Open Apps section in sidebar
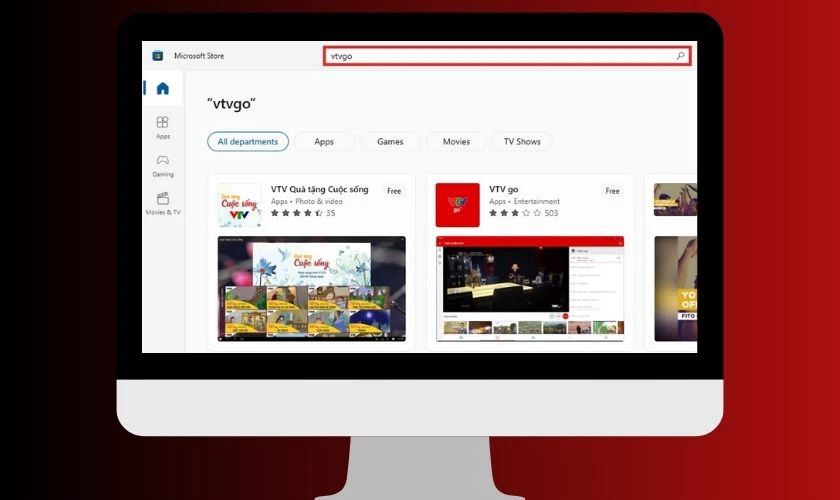Image resolution: width=840 pixels, height=500 pixels. (163, 128)
